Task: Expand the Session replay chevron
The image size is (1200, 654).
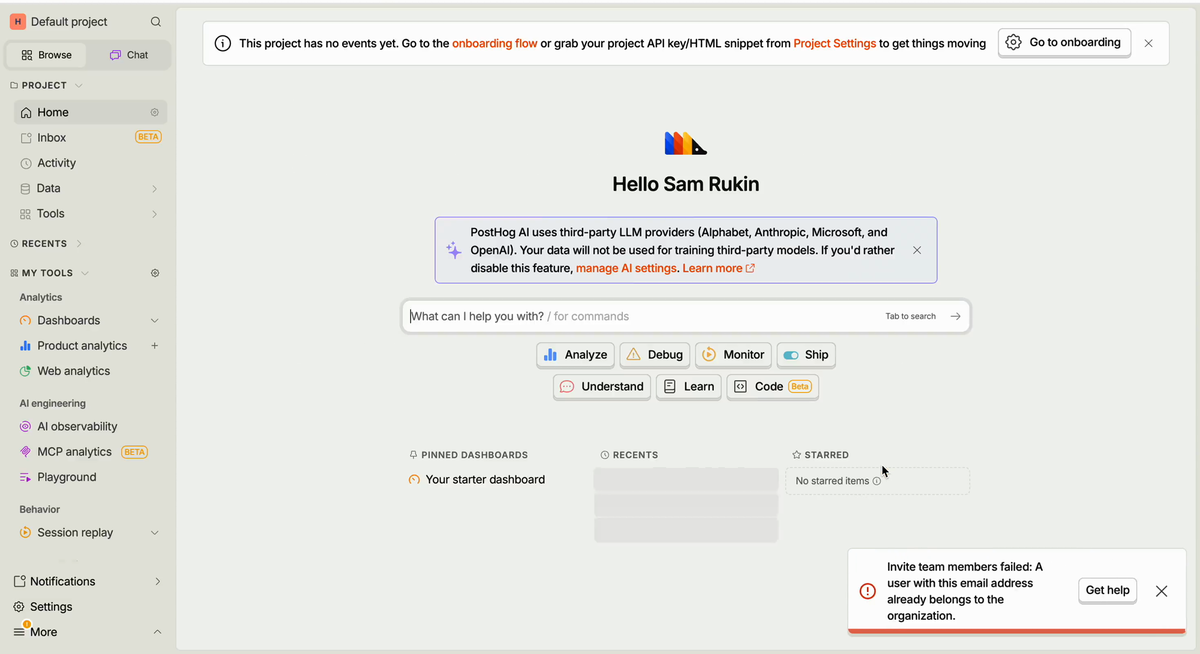Action: (154, 533)
